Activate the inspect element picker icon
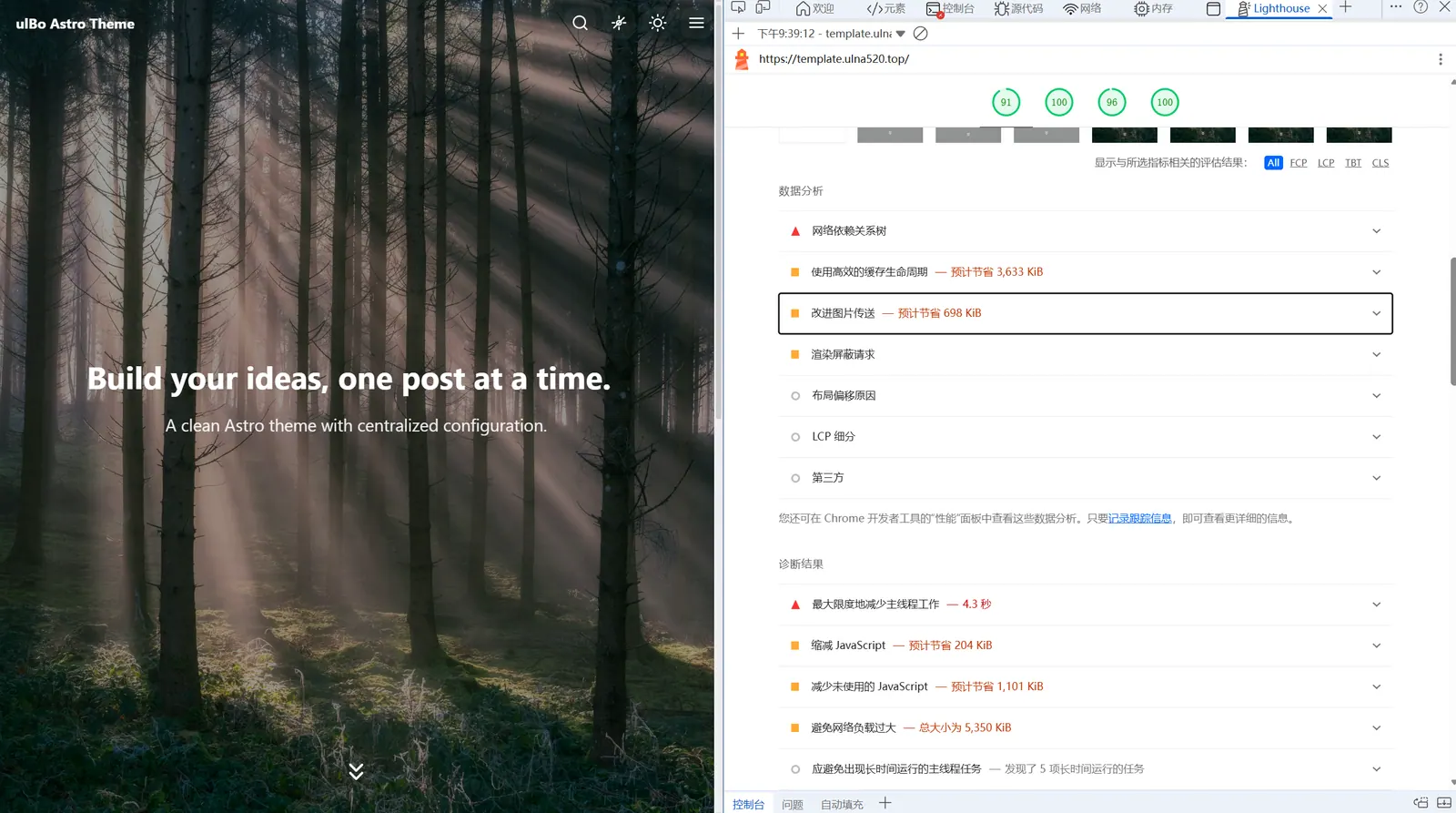 click(738, 8)
